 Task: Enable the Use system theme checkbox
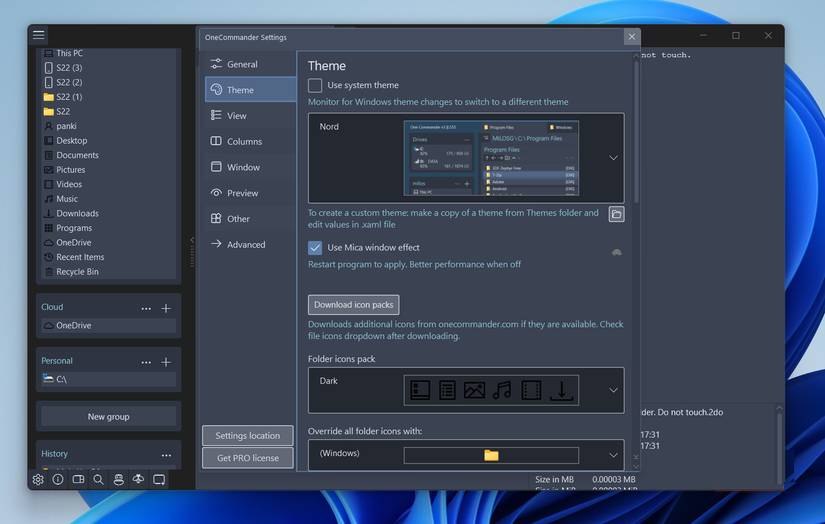pyautogui.click(x=315, y=86)
